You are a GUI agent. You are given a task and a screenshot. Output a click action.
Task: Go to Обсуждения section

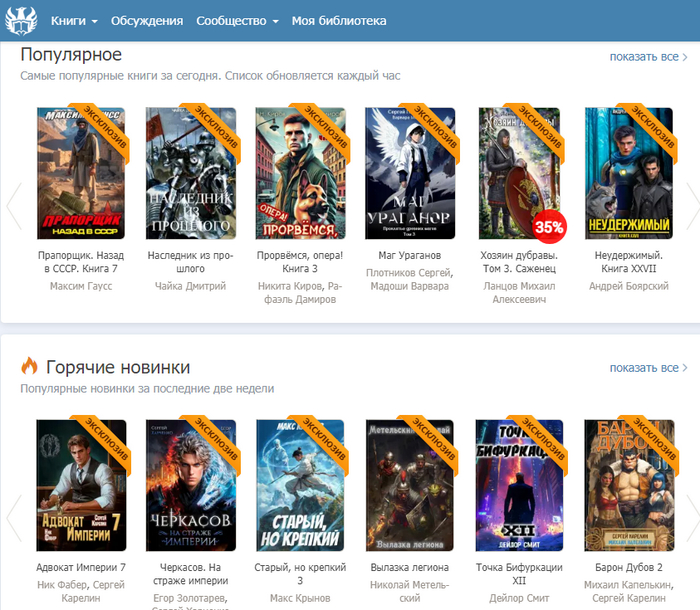(147, 21)
